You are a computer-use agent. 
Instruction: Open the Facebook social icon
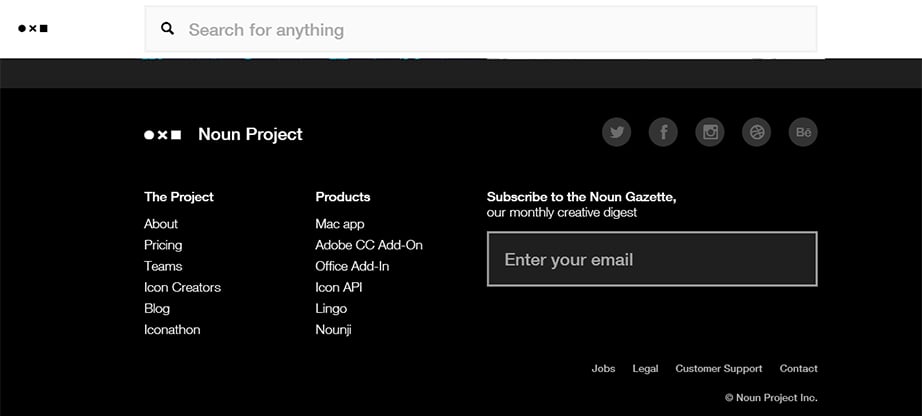click(663, 132)
